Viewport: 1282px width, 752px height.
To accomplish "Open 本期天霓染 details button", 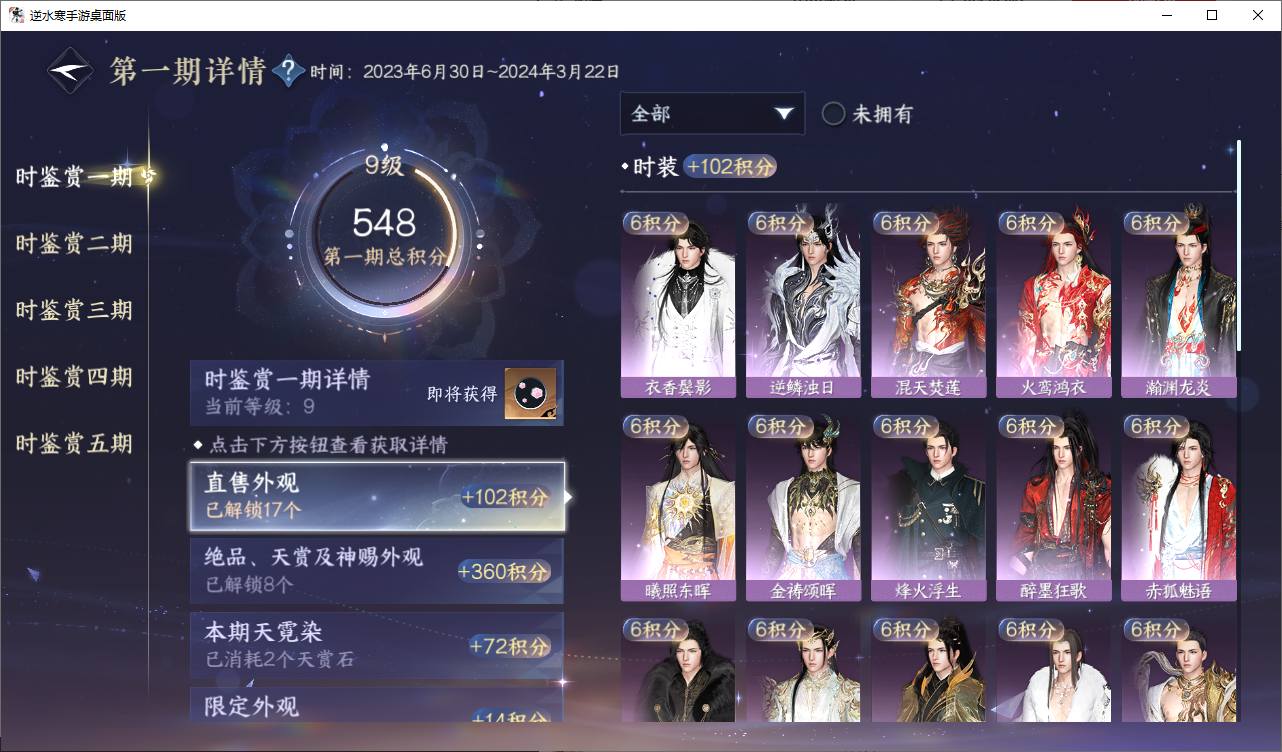I will coord(377,645).
